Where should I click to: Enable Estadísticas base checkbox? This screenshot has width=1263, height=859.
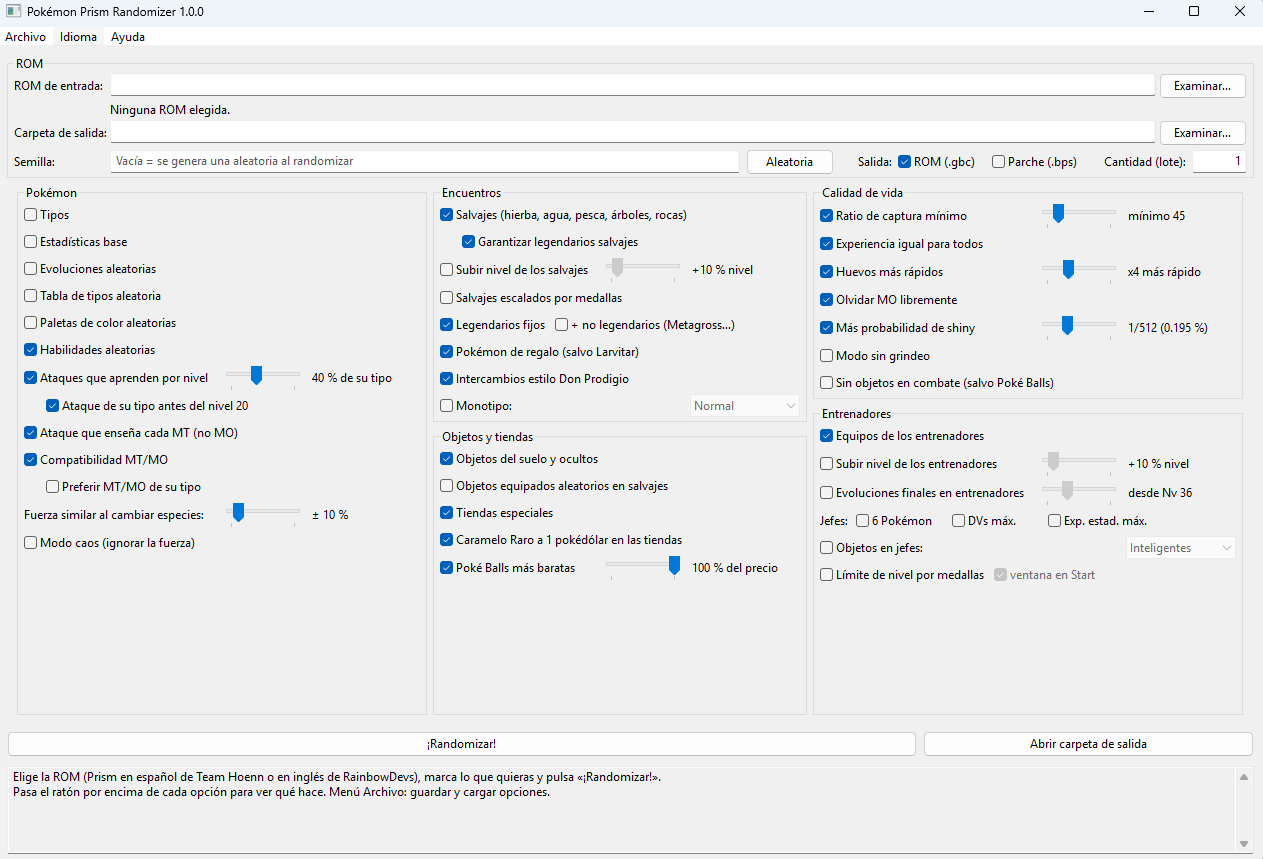coord(31,242)
